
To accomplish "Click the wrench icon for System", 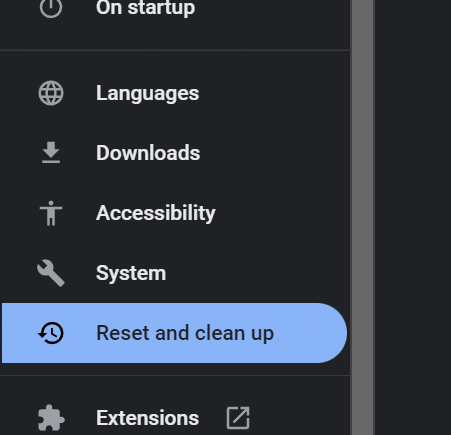I will [x=51, y=273].
